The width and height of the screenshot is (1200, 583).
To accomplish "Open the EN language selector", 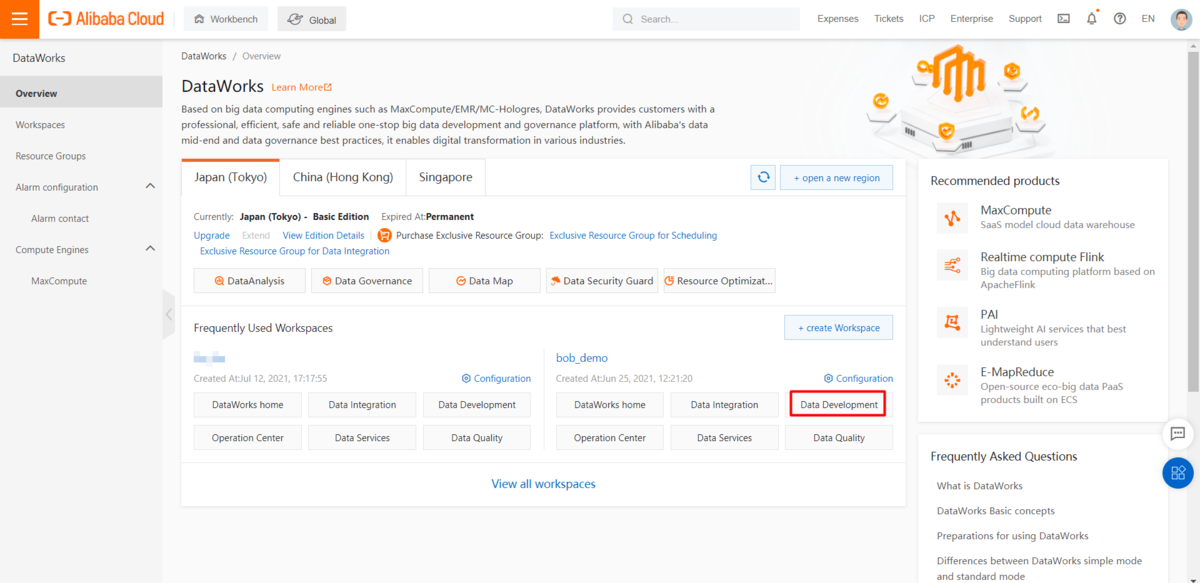I will tap(1148, 19).
